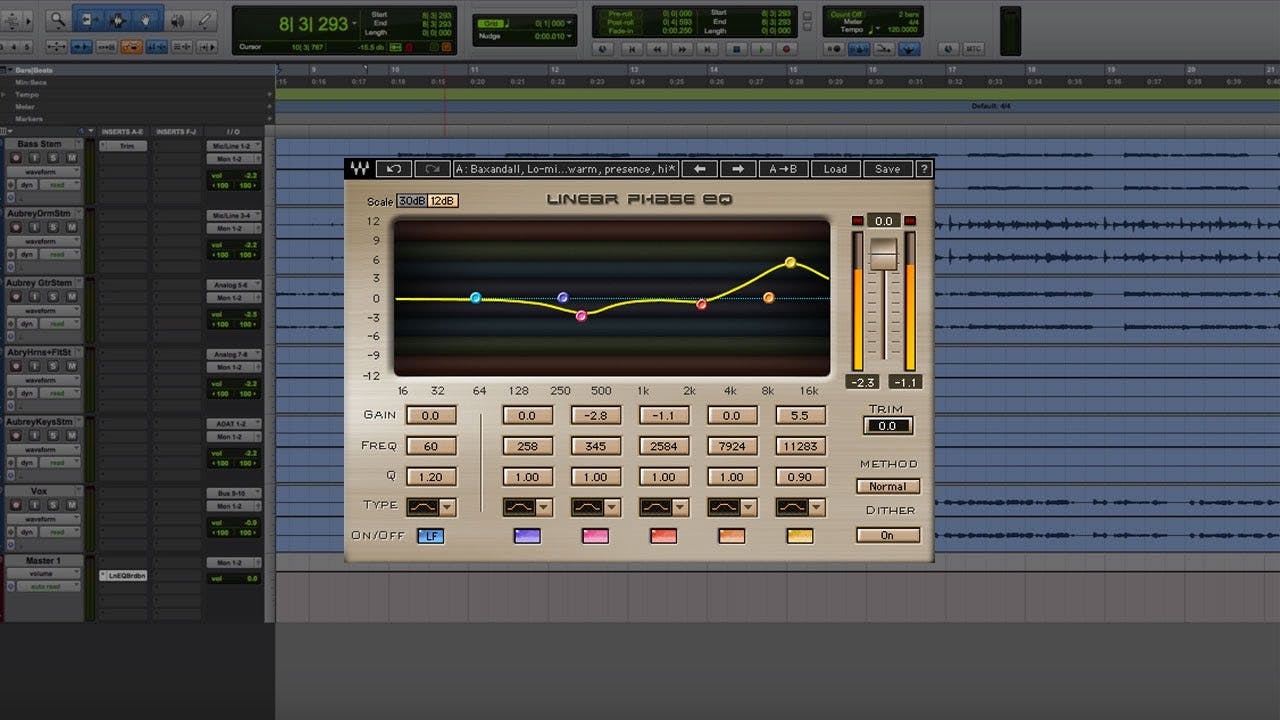Click the Record transport button

tap(787, 48)
